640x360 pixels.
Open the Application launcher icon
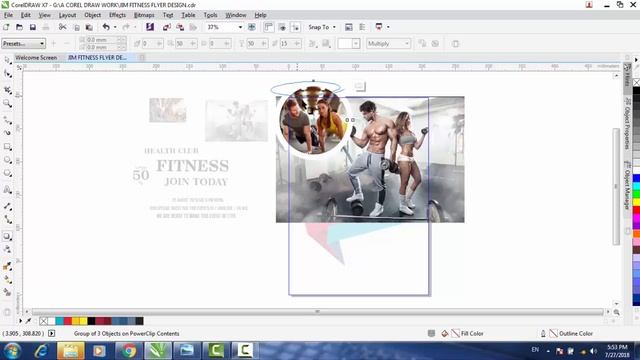click(379, 27)
